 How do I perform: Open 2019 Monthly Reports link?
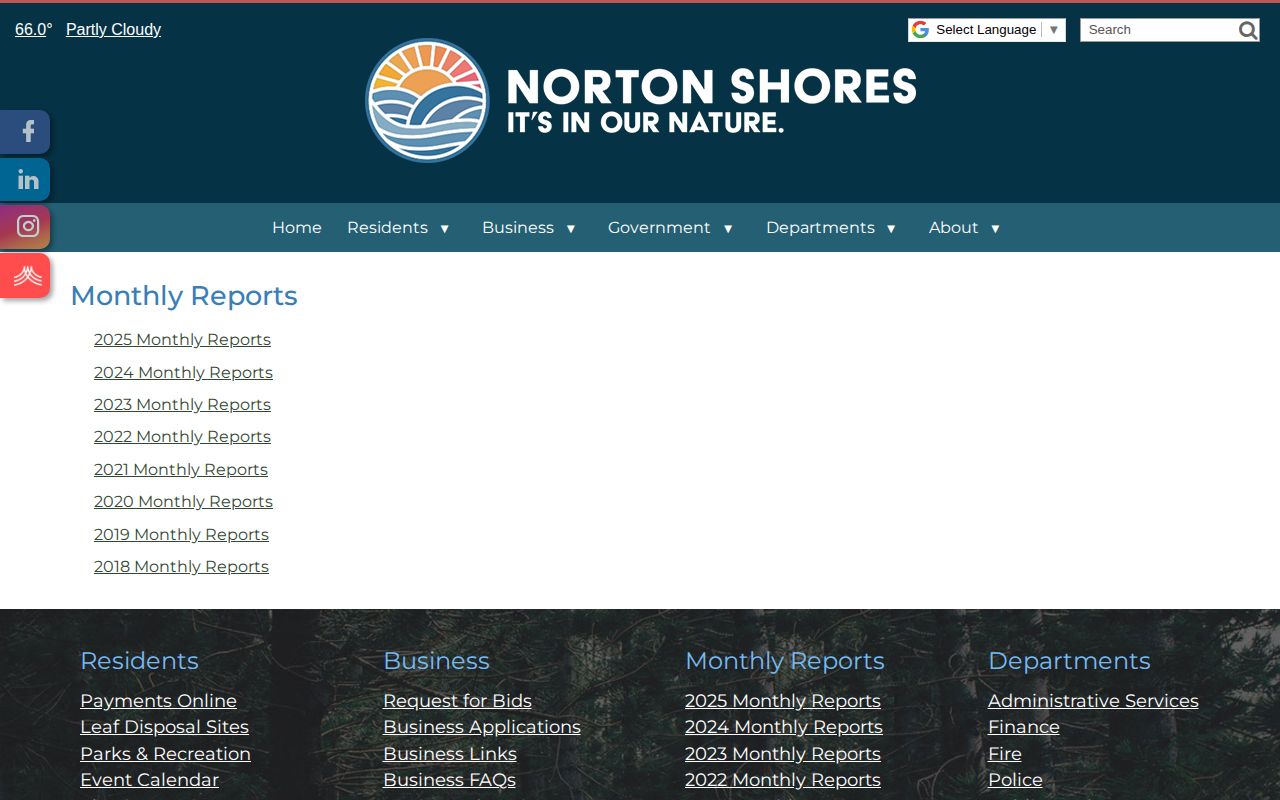point(181,534)
